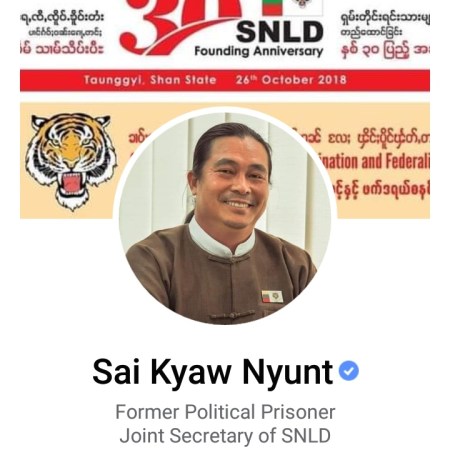The width and height of the screenshot is (450, 450).
Task: Click the 26th October 2018 date
Action: (291, 80)
